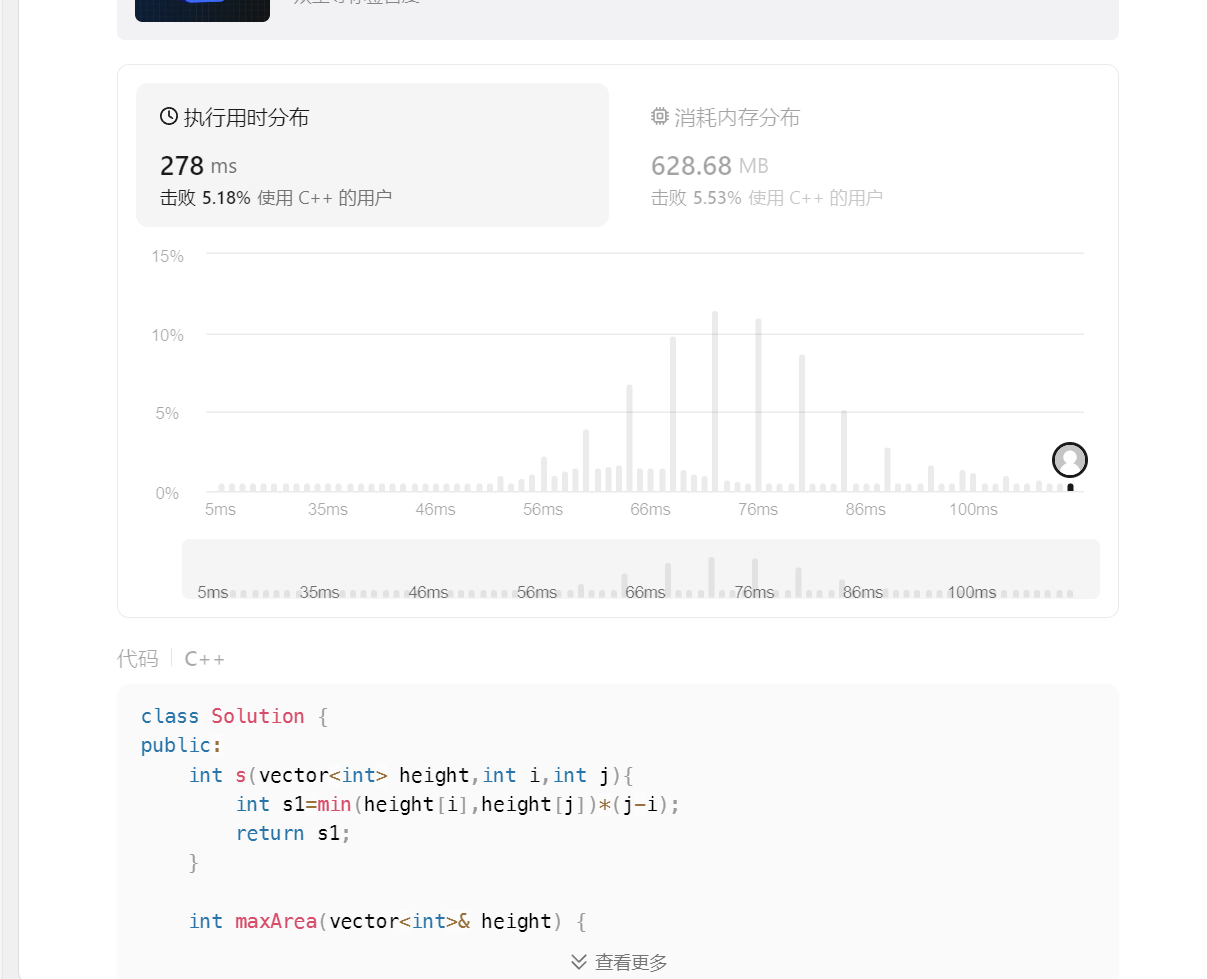Click the dark thumbnail image at the top
This screenshot has height=979, width=1207.
(202, 10)
